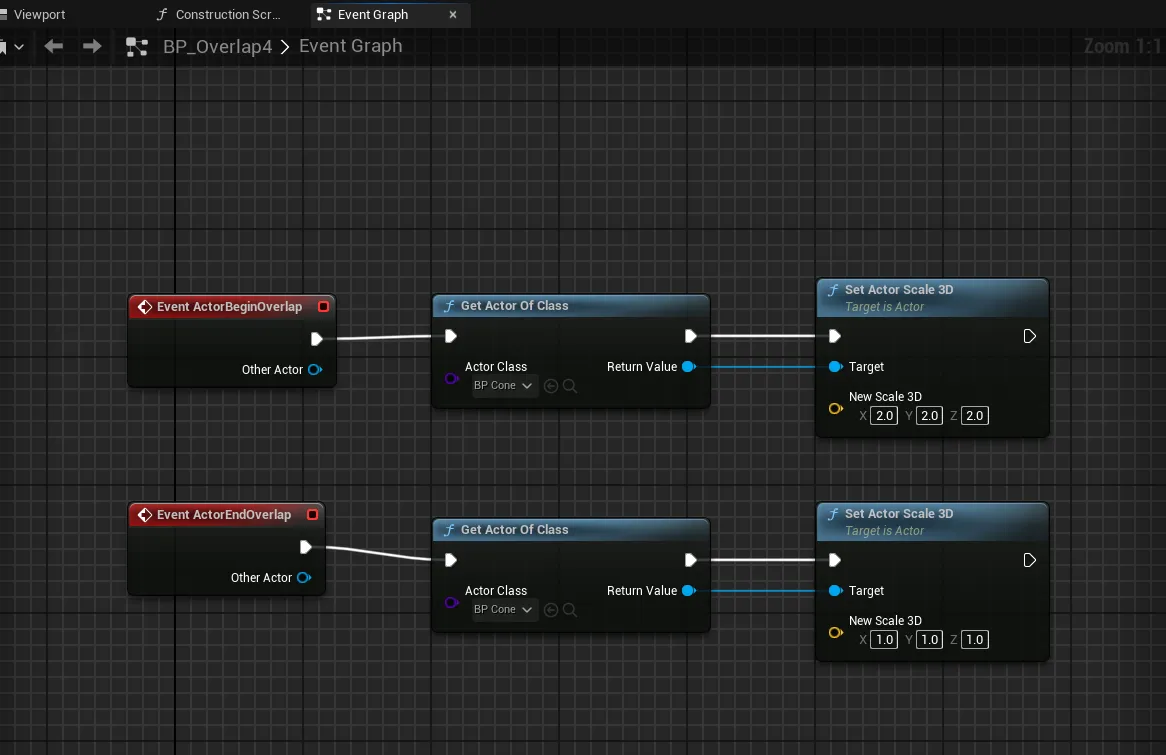Image resolution: width=1166 pixels, height=755 pixels.
Task: Click lower Get Actor Of Class exec output pin
Action: coord(691,560)
